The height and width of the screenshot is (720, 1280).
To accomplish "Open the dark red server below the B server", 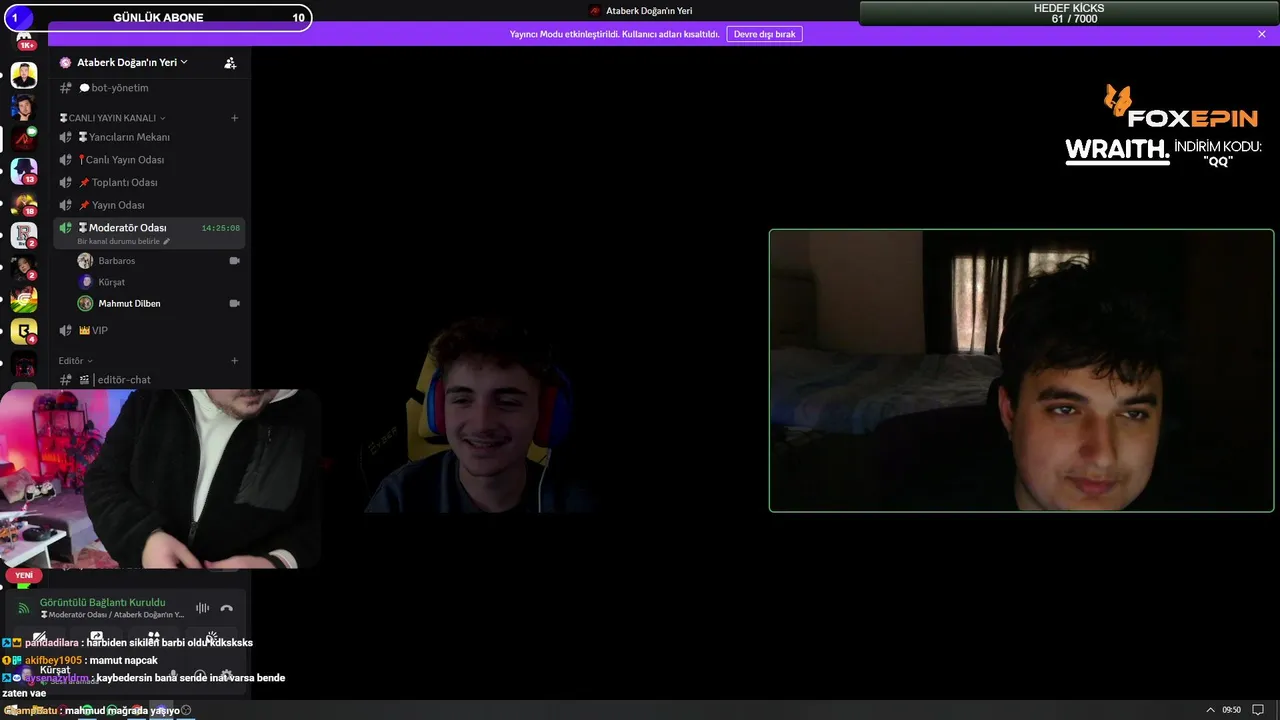I will (x=24, y=363).
